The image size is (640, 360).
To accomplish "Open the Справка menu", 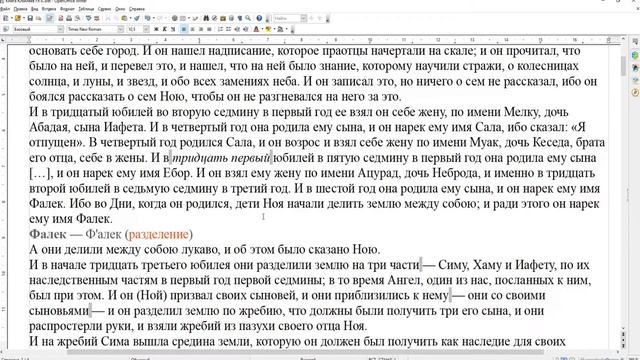I will pos(137,9).
